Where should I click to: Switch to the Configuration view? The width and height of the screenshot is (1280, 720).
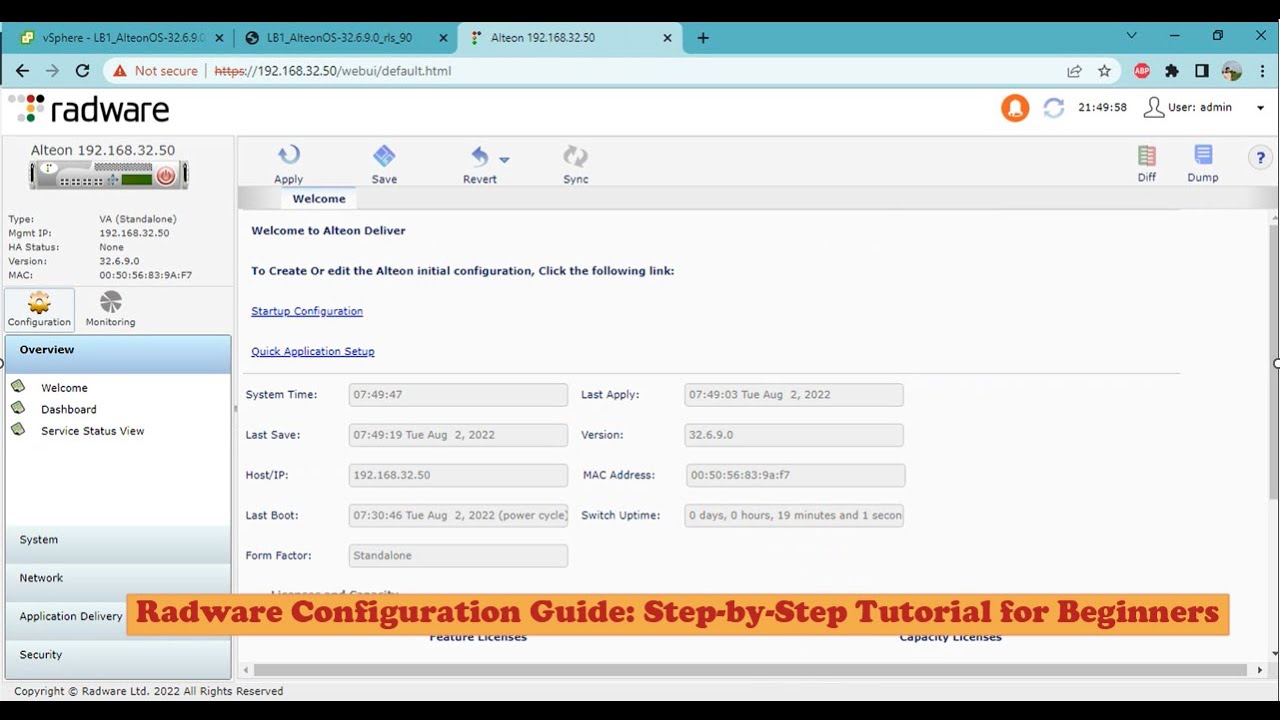(x=39, y=310)
